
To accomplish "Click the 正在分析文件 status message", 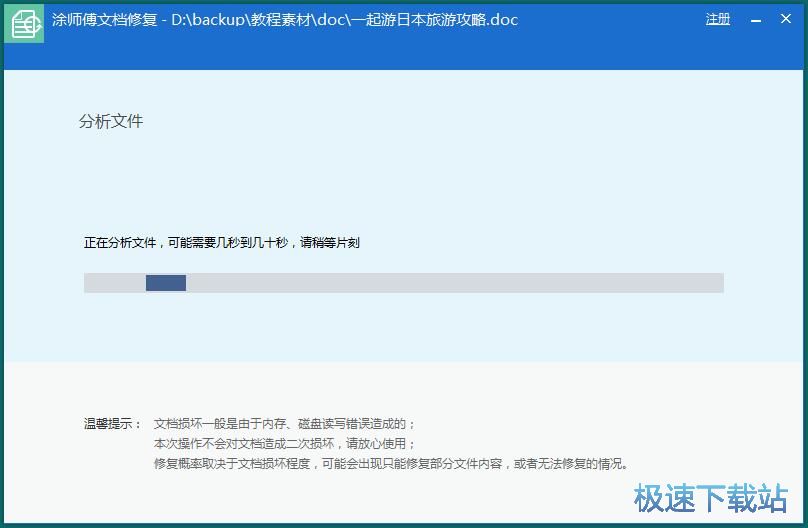I will pos(222,243).
